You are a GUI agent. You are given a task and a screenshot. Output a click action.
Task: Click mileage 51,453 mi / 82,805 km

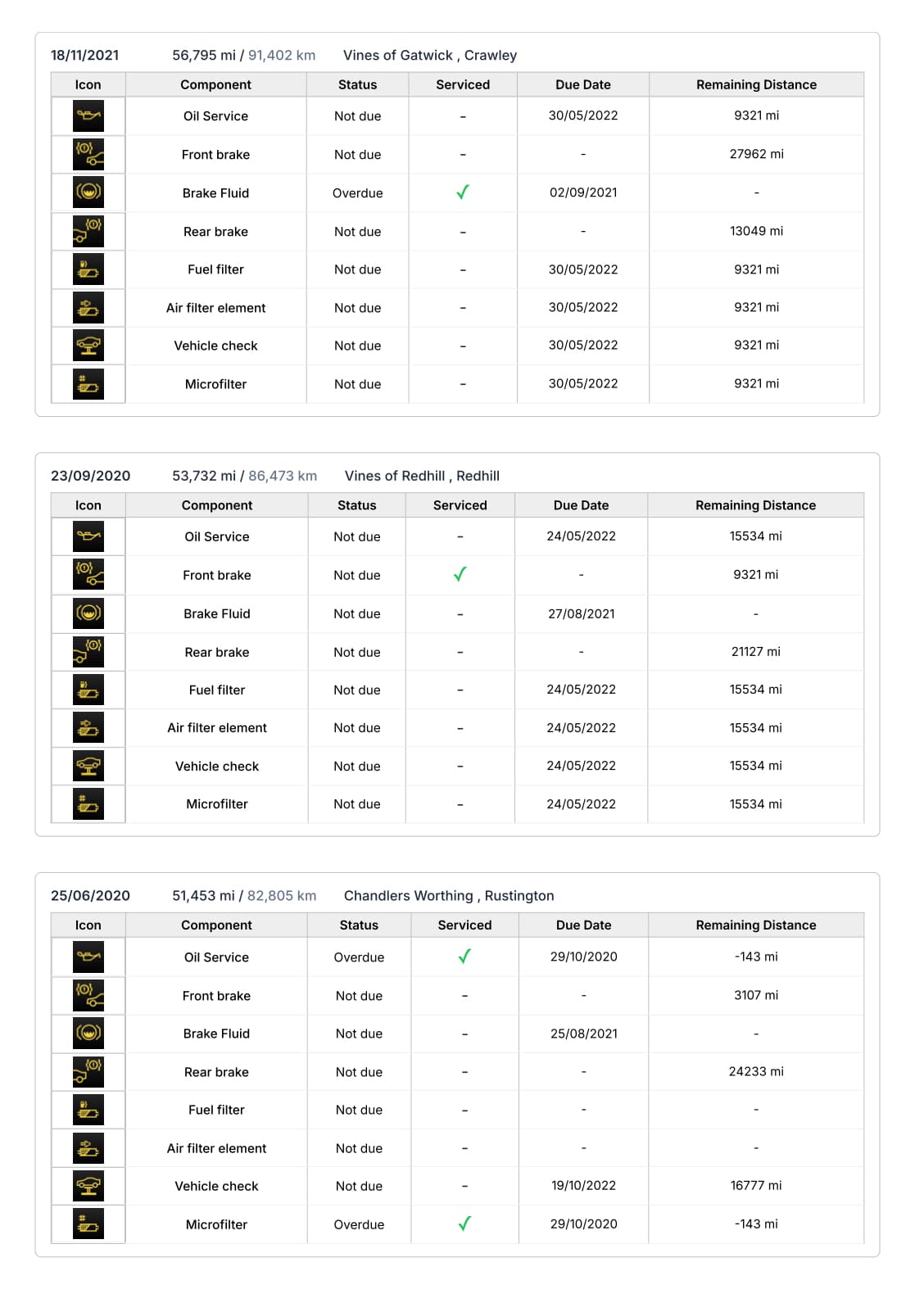[x=244, y=896]
